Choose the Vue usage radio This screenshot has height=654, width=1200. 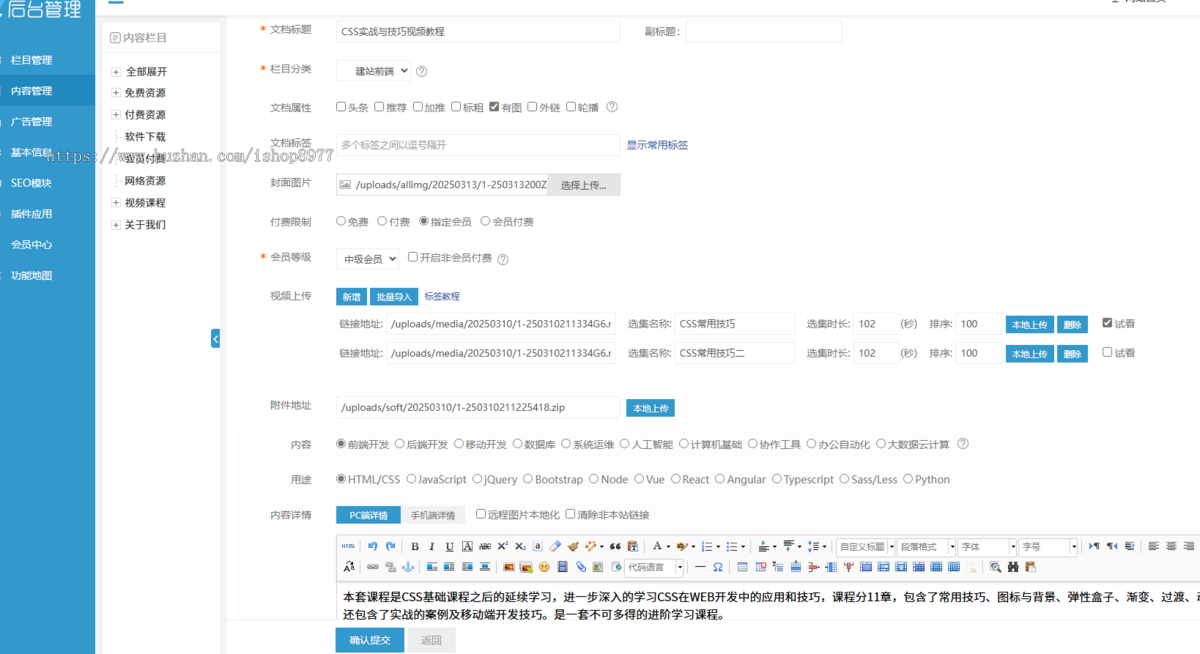[x=637, y=479]
